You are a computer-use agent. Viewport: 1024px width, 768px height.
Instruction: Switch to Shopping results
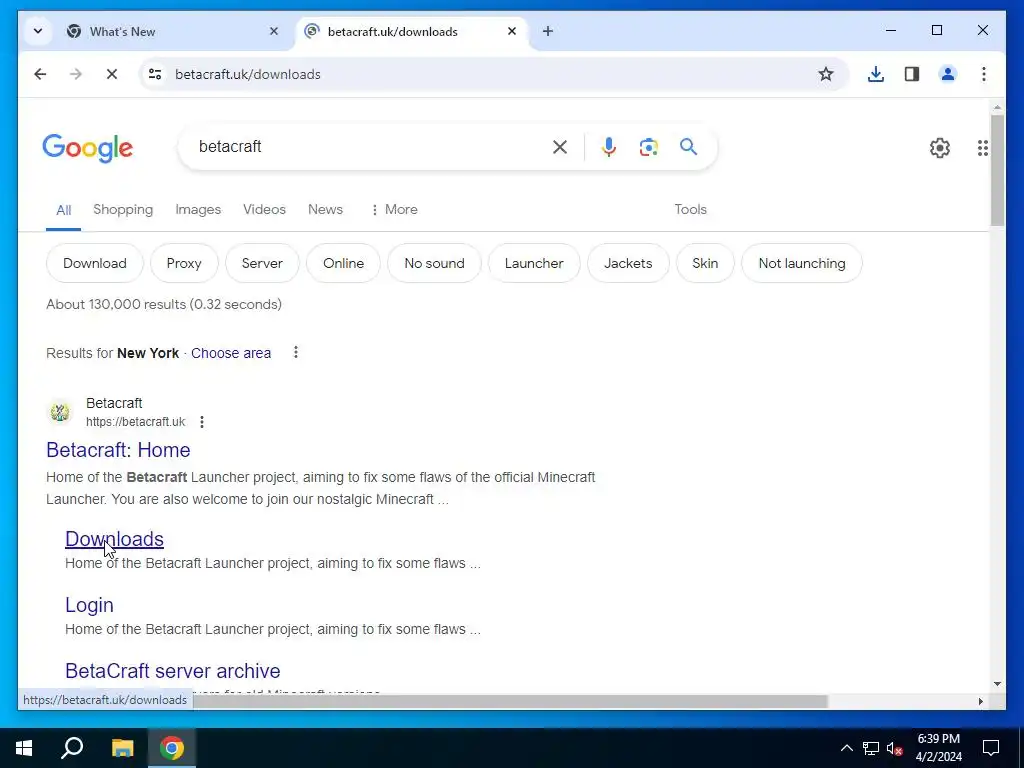(x=123, y=210)
